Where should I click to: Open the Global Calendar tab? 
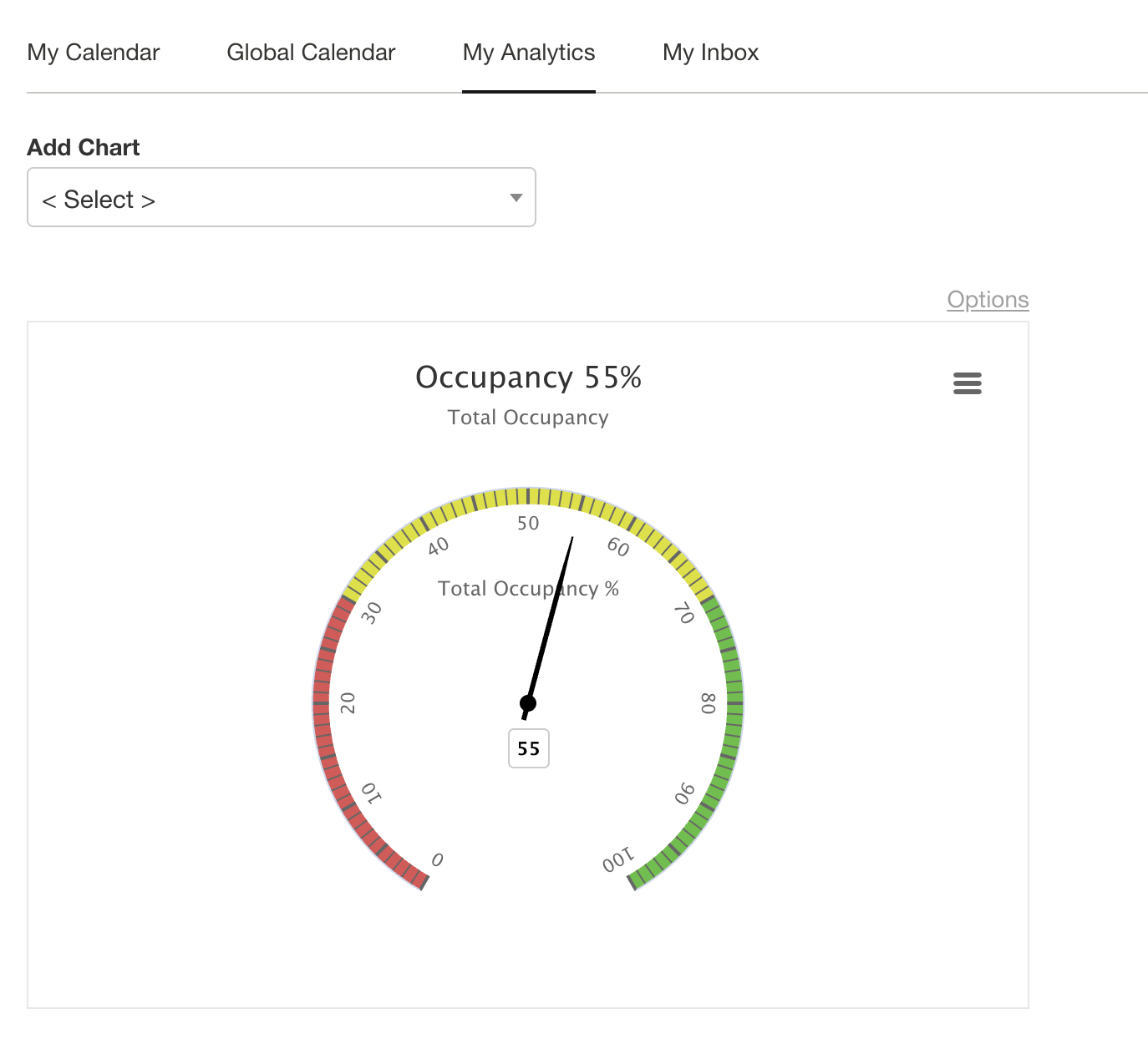point(310,53)
